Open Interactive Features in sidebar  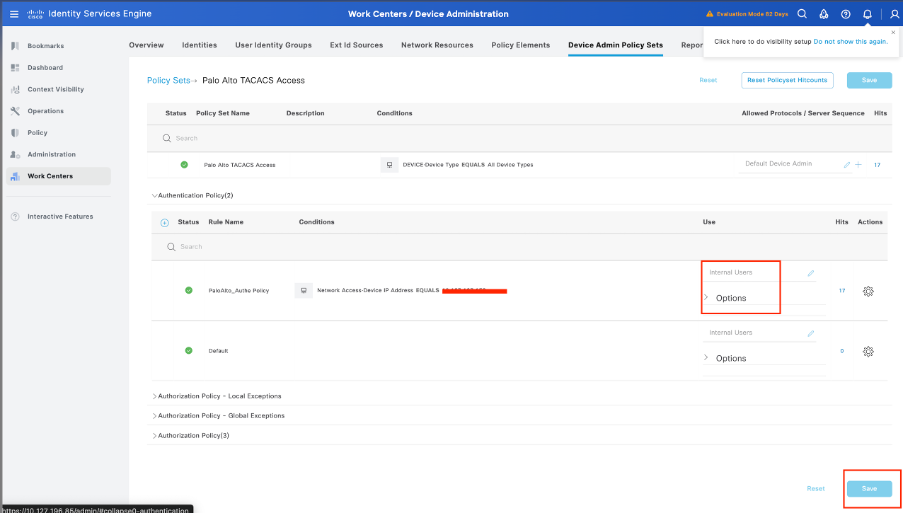click(58, 217)
